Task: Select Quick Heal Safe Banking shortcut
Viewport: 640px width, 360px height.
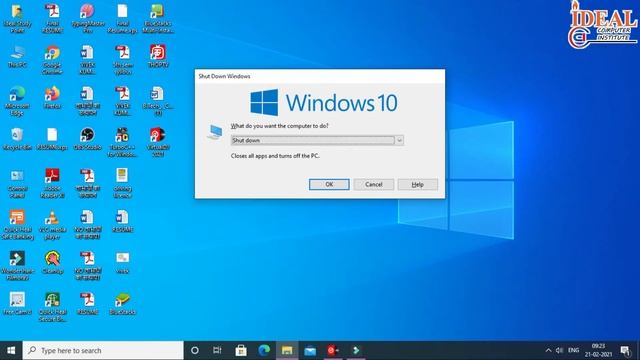Action: (x=17, y=225)
